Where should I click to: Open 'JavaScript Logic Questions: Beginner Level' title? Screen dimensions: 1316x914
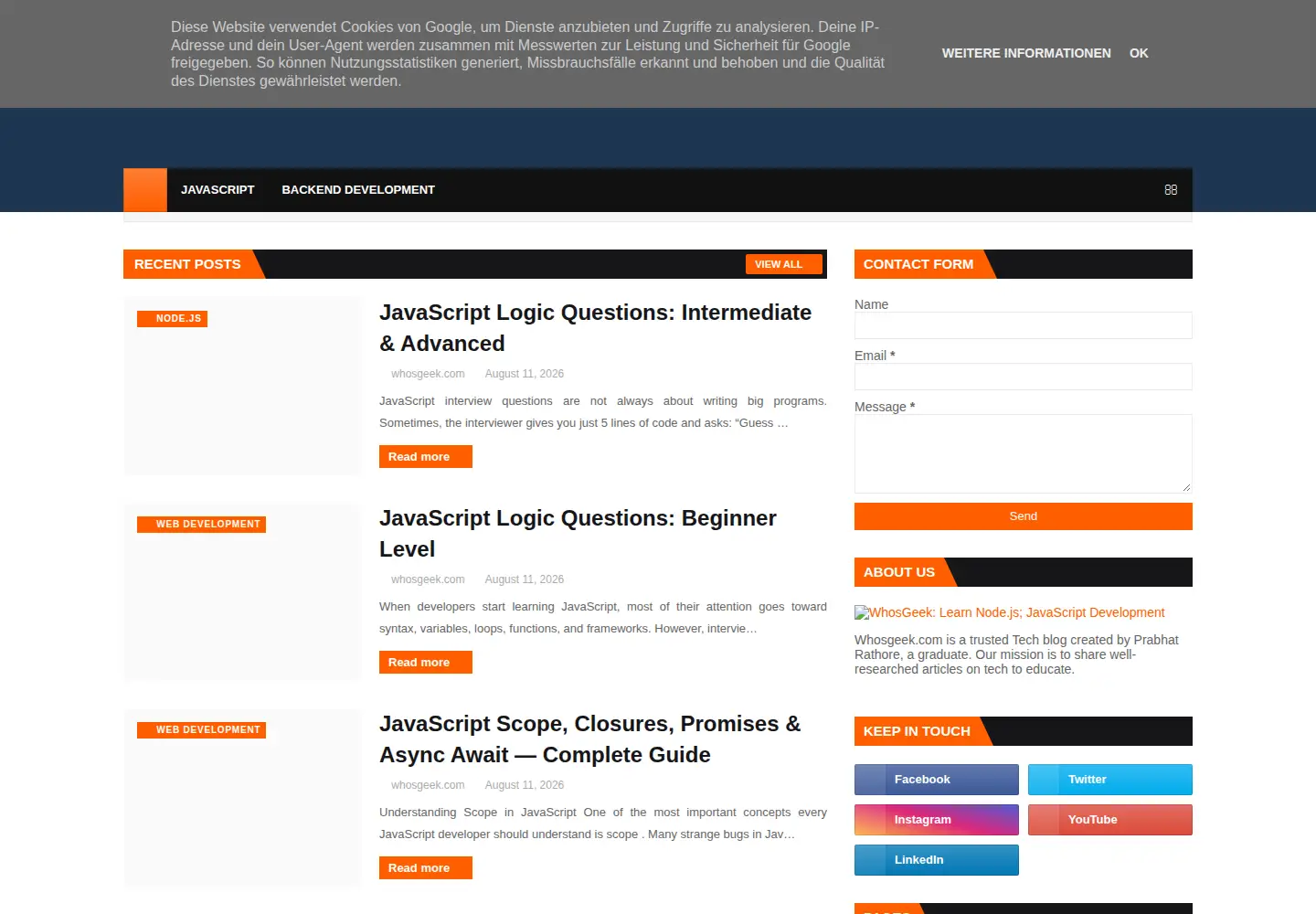click(578, 534)
